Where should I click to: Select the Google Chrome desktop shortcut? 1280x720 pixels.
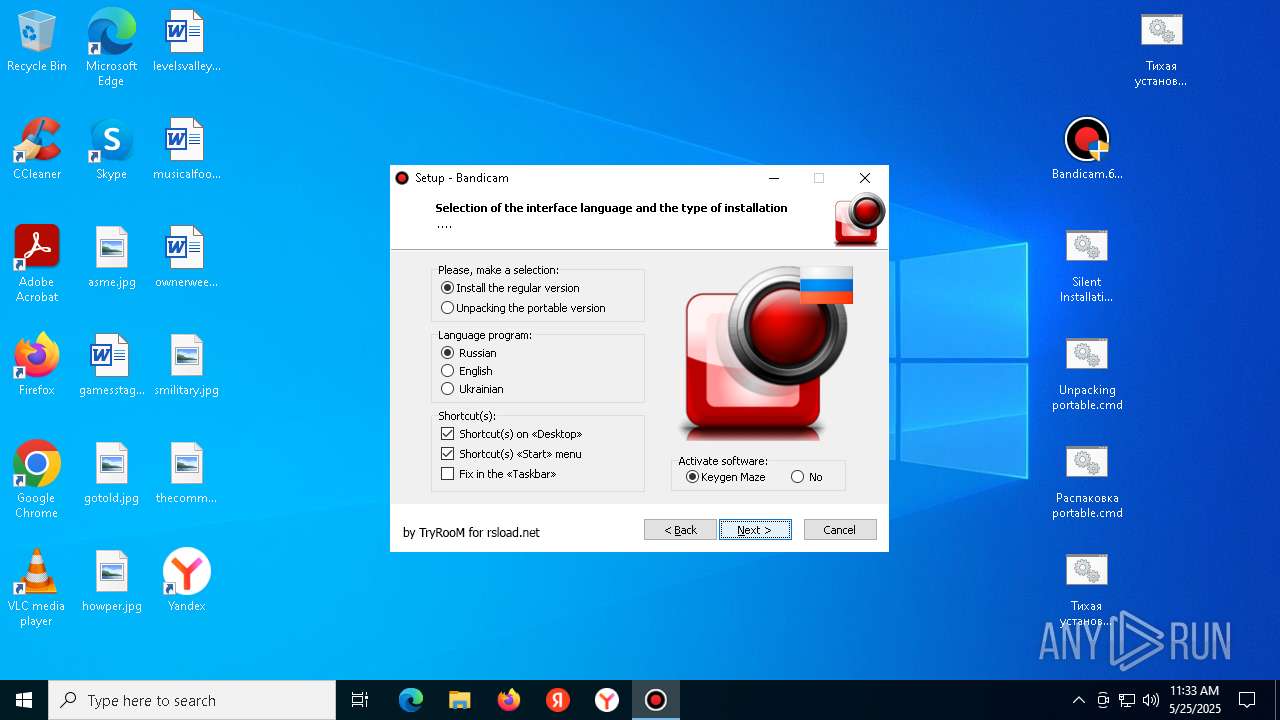coord(37,480)
